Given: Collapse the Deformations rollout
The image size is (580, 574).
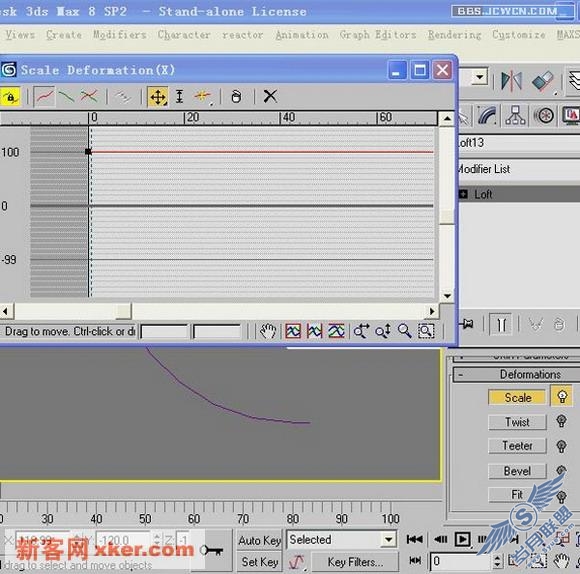Looking at the screenshot, I should point(516,375).
